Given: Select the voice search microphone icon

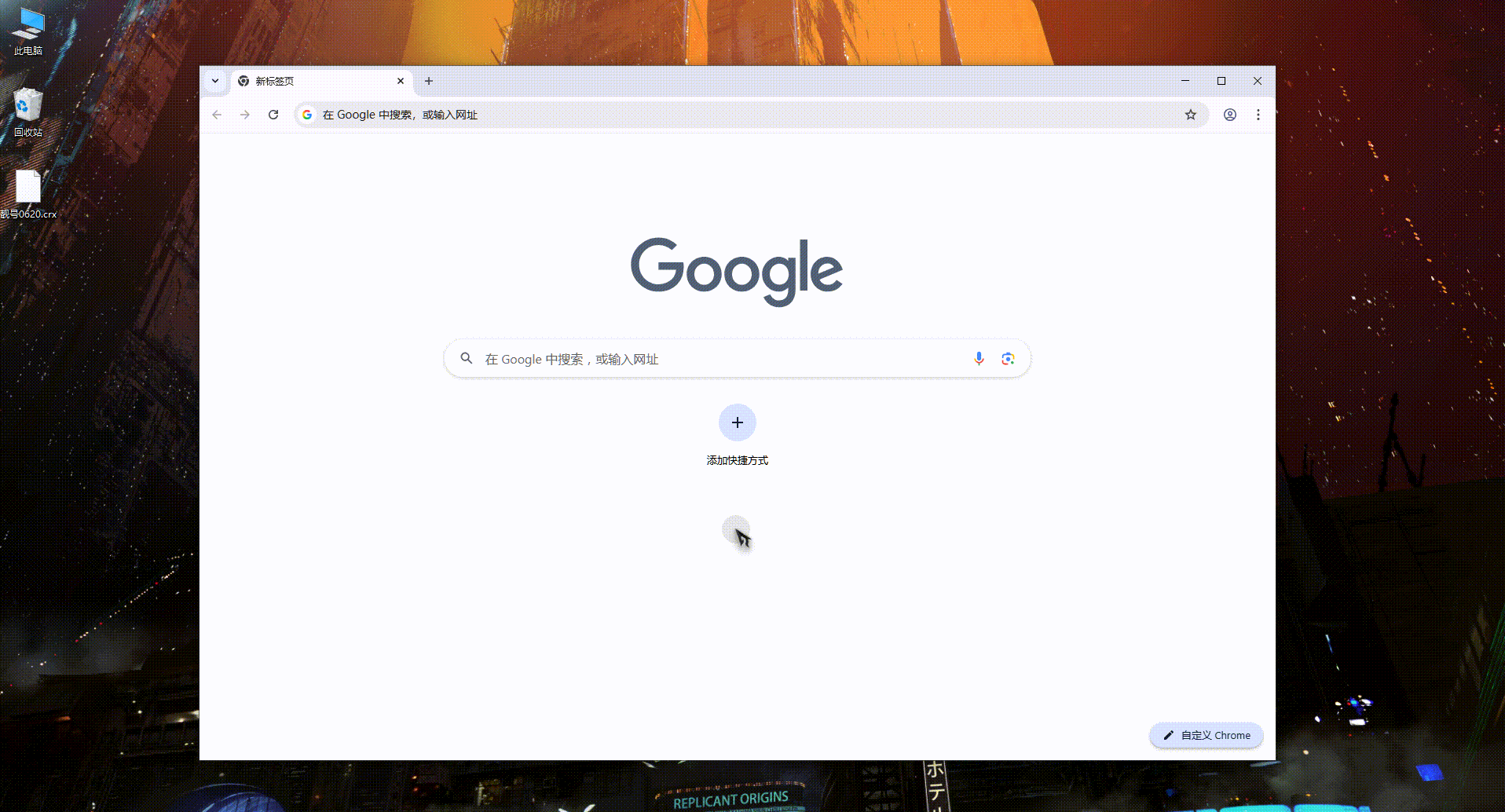Looking at the screenshot, I should pyautogui.click(x=979, y=358).
